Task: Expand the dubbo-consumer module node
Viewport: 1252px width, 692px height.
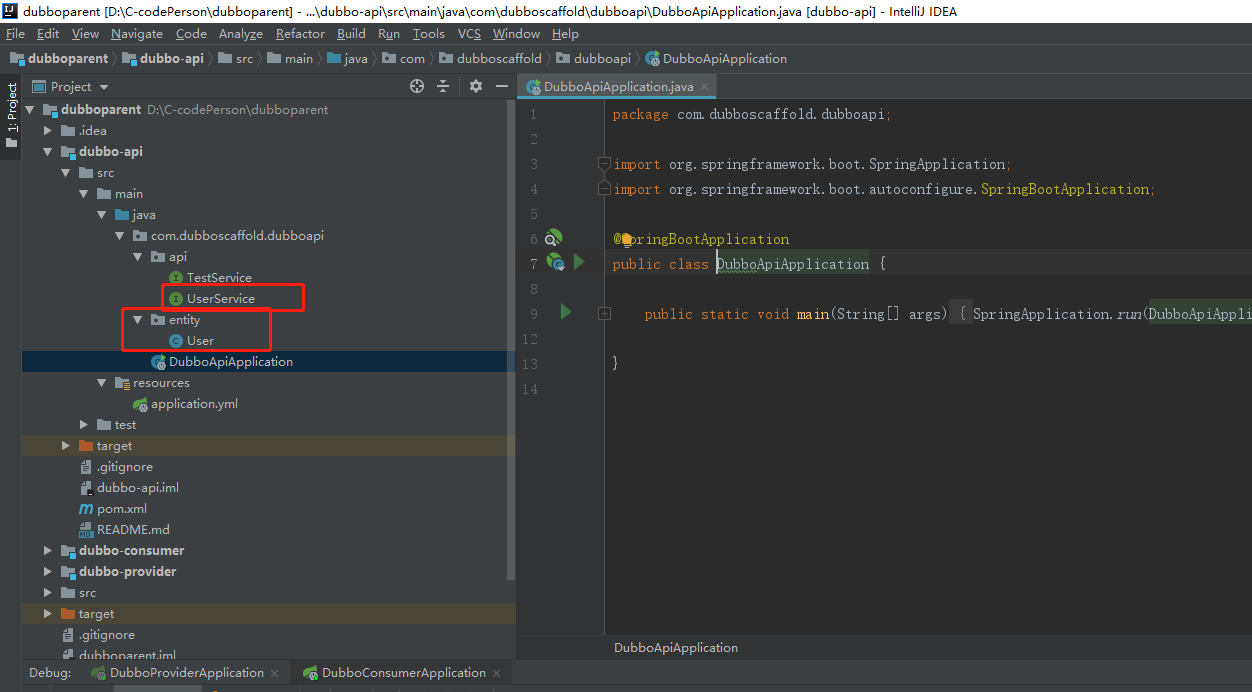Action: (x=47, y=551)
